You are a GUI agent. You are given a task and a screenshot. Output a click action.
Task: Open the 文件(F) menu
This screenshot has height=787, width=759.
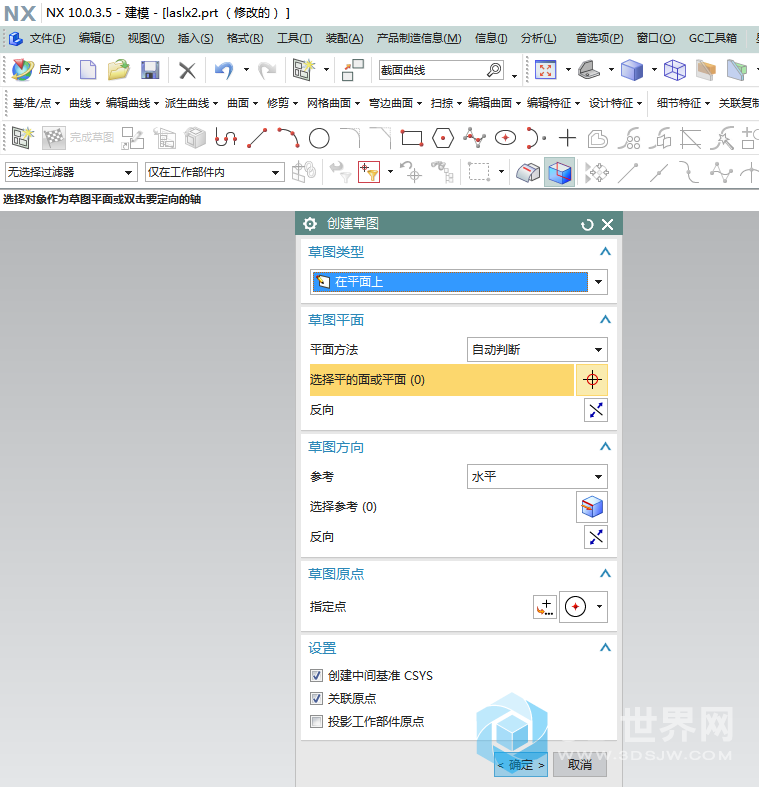point(47,38)
